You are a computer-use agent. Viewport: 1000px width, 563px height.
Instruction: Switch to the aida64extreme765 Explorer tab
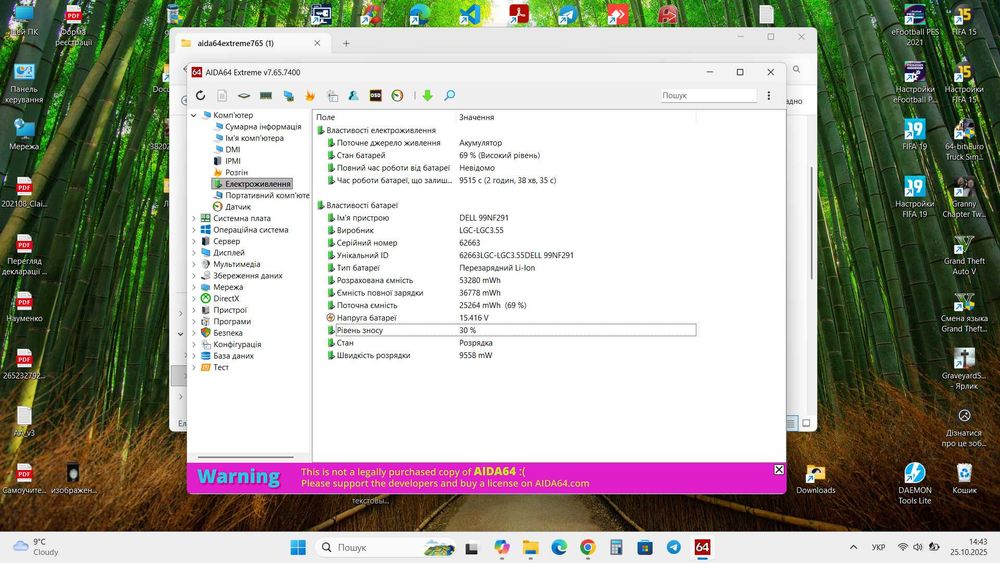[x=235, y=43]
